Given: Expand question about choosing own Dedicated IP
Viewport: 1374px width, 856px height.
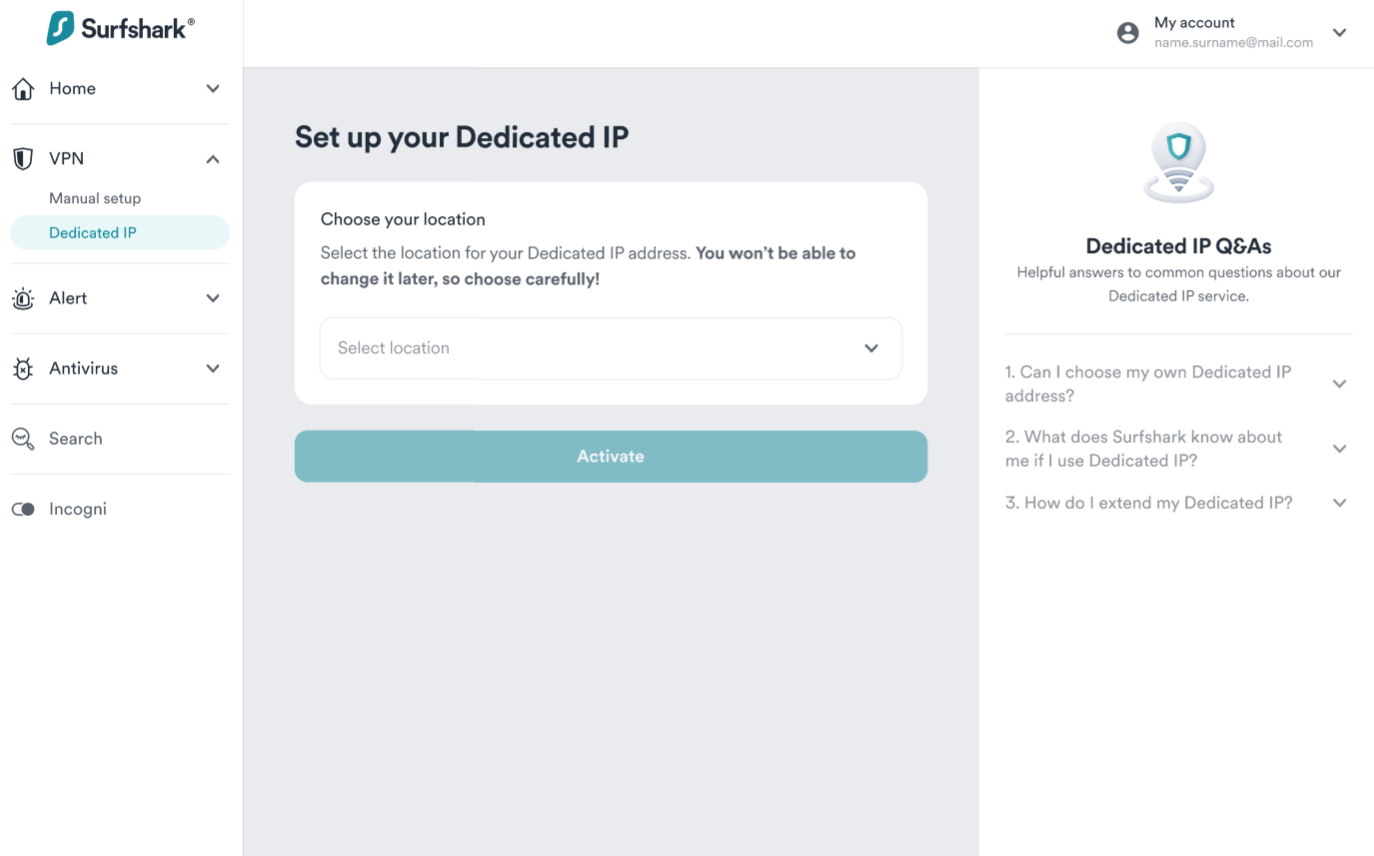Looking at the screenshot, I should [x=1340, y=384].
